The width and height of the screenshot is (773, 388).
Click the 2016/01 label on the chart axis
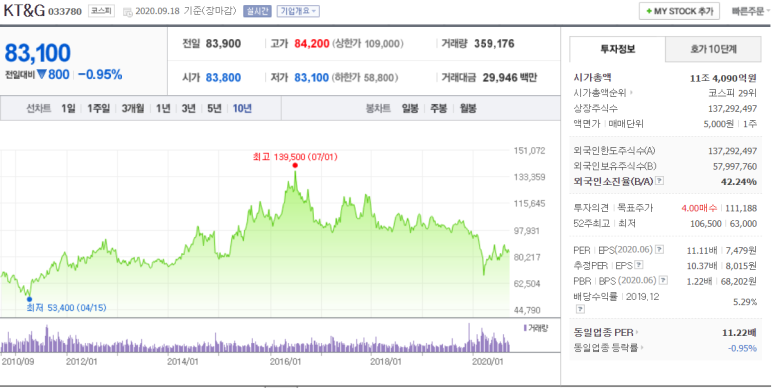[x=285, y=362]
